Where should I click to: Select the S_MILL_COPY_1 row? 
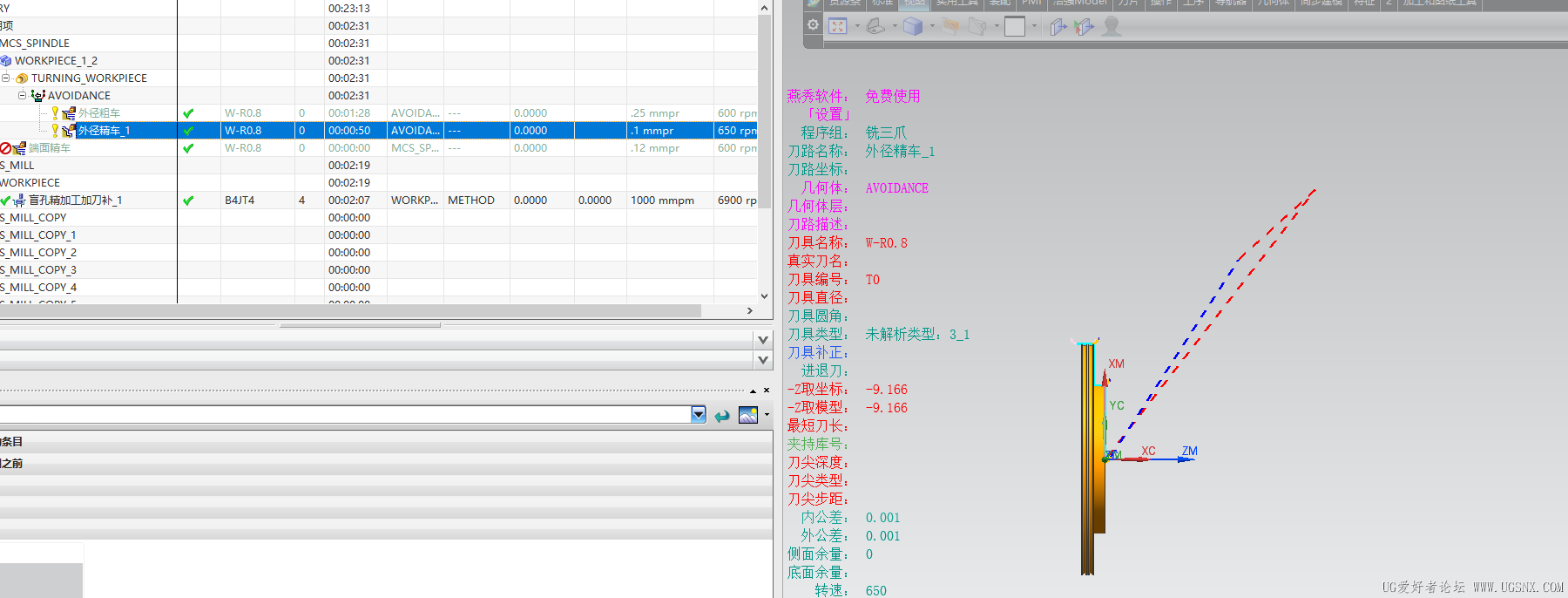379,235
